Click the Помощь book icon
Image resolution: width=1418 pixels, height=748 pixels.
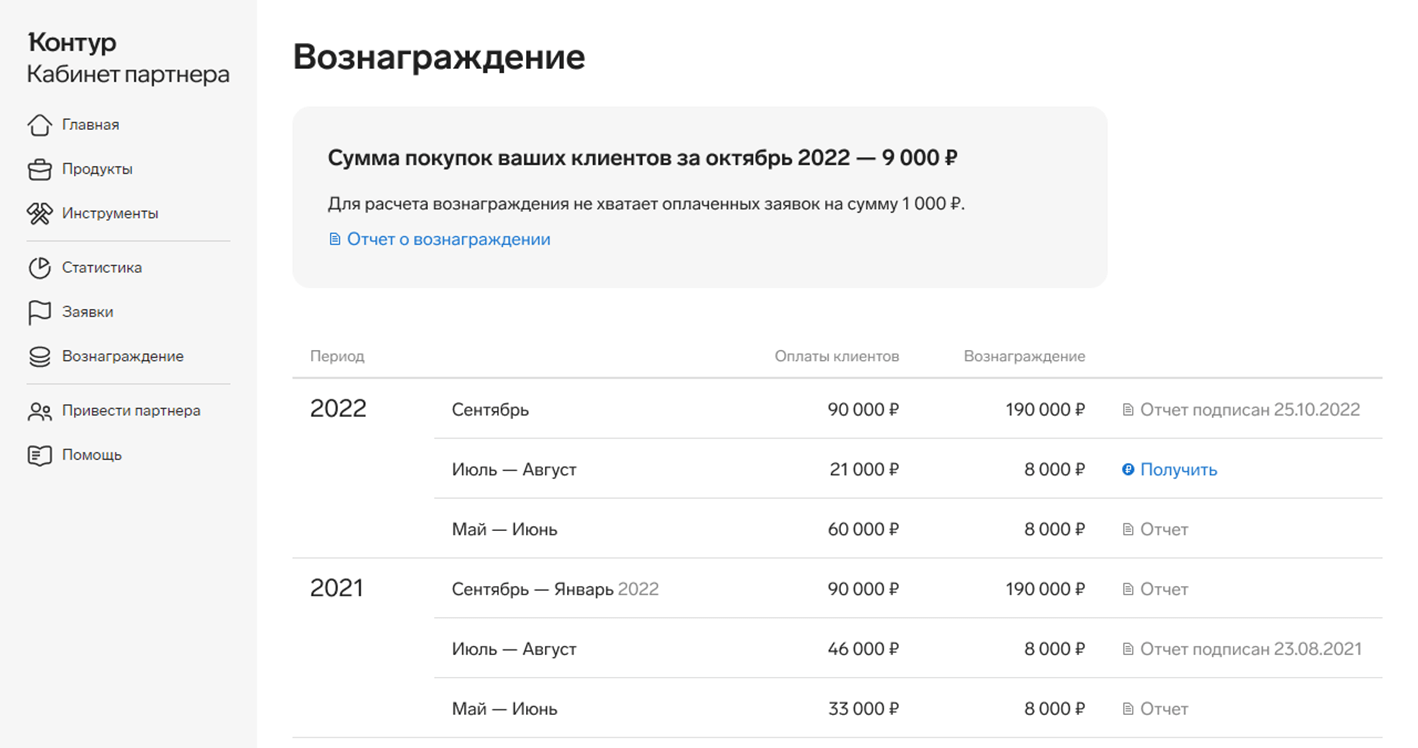pyautogui.click(x=39, y=455)
